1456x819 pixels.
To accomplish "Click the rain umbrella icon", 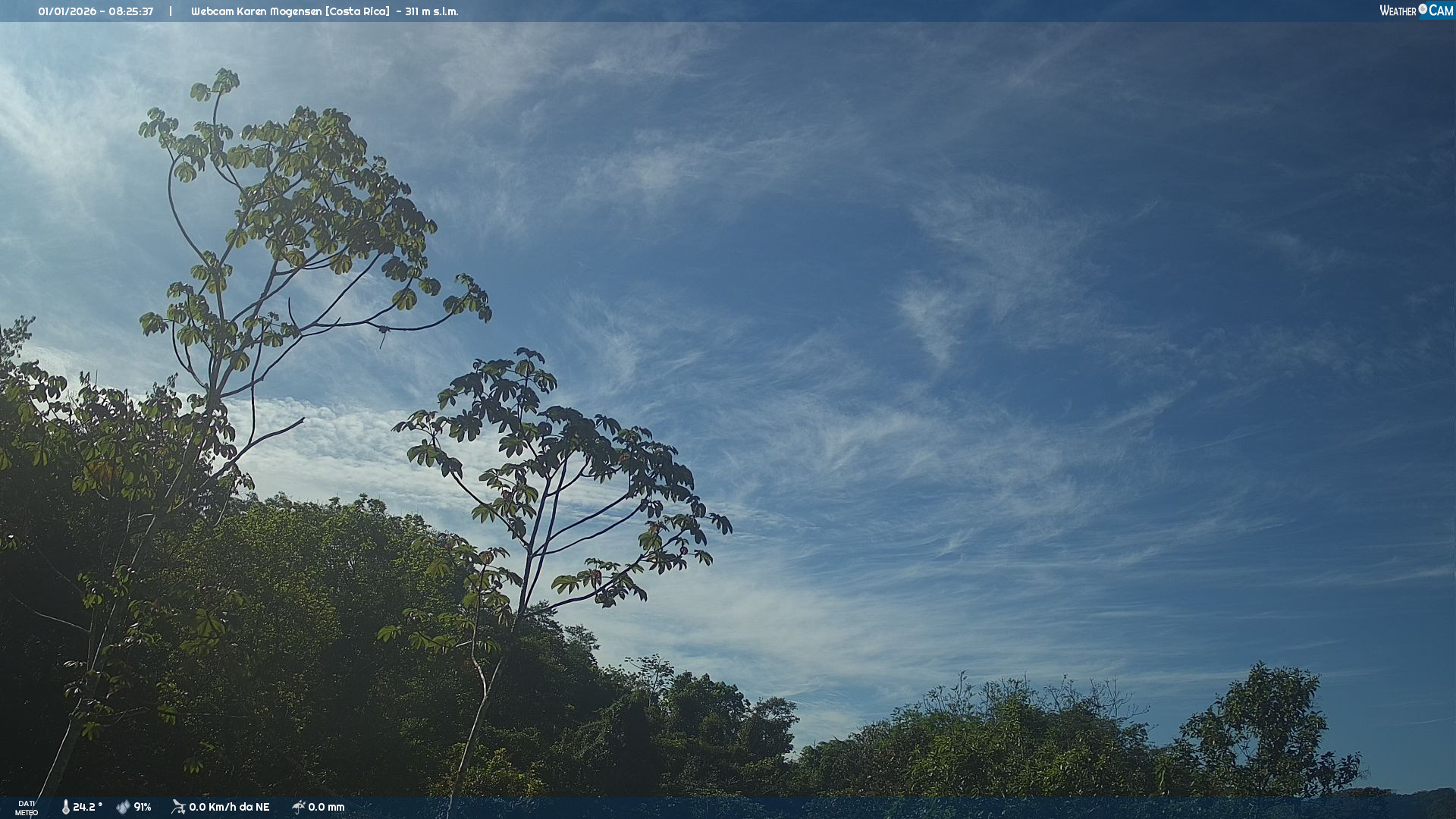I will pyautogui.click(x=298, y=807).
